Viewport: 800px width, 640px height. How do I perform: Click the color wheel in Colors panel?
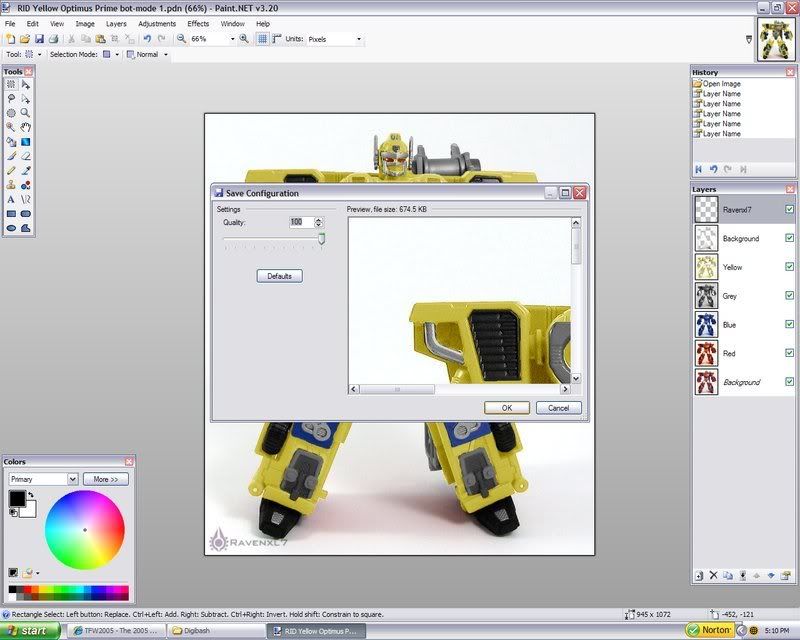[85, 530]
